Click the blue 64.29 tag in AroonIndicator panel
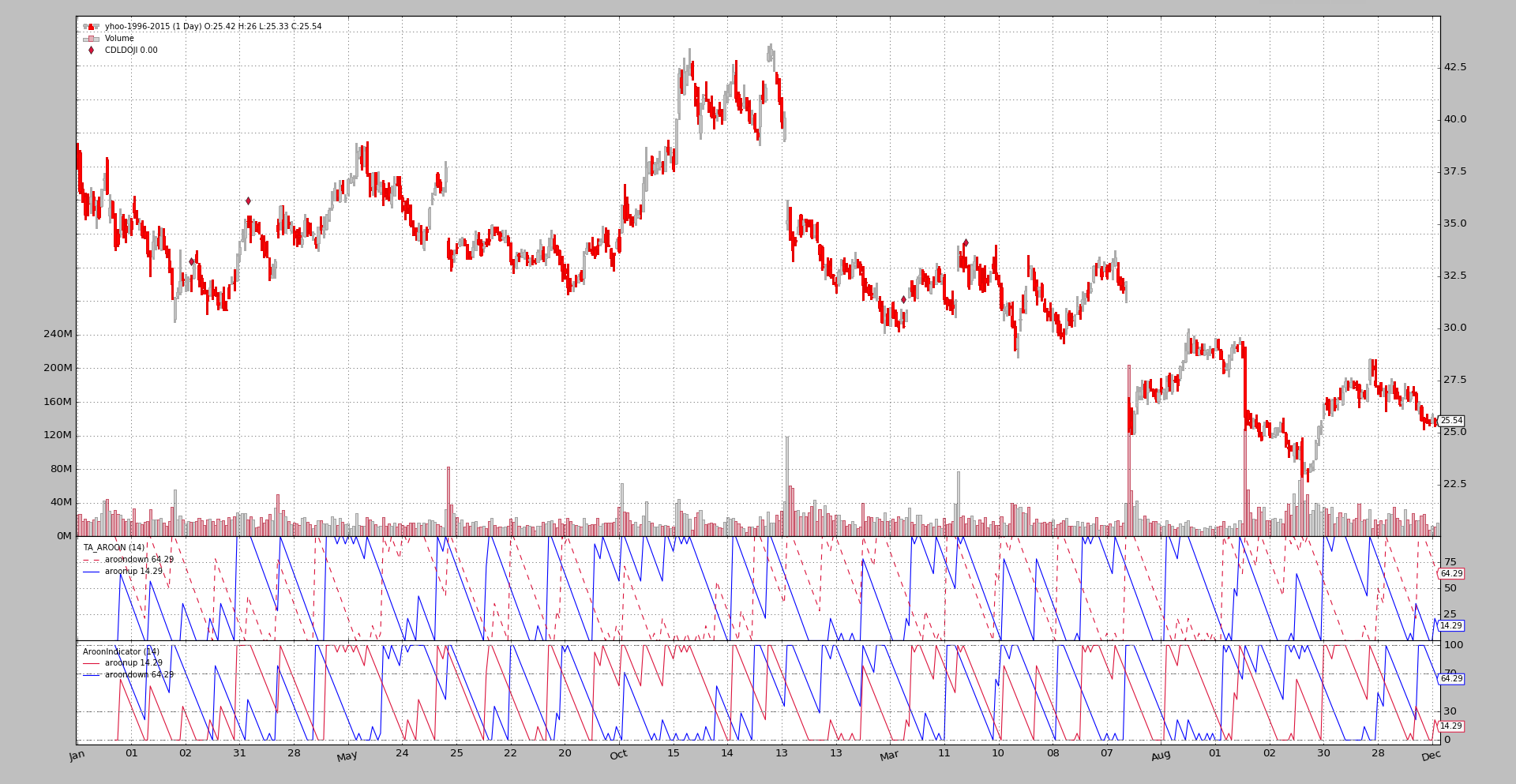Image resolution: width=1516 pixels, height=784 pixels. pyautogui.click(x=1451, y=679)
